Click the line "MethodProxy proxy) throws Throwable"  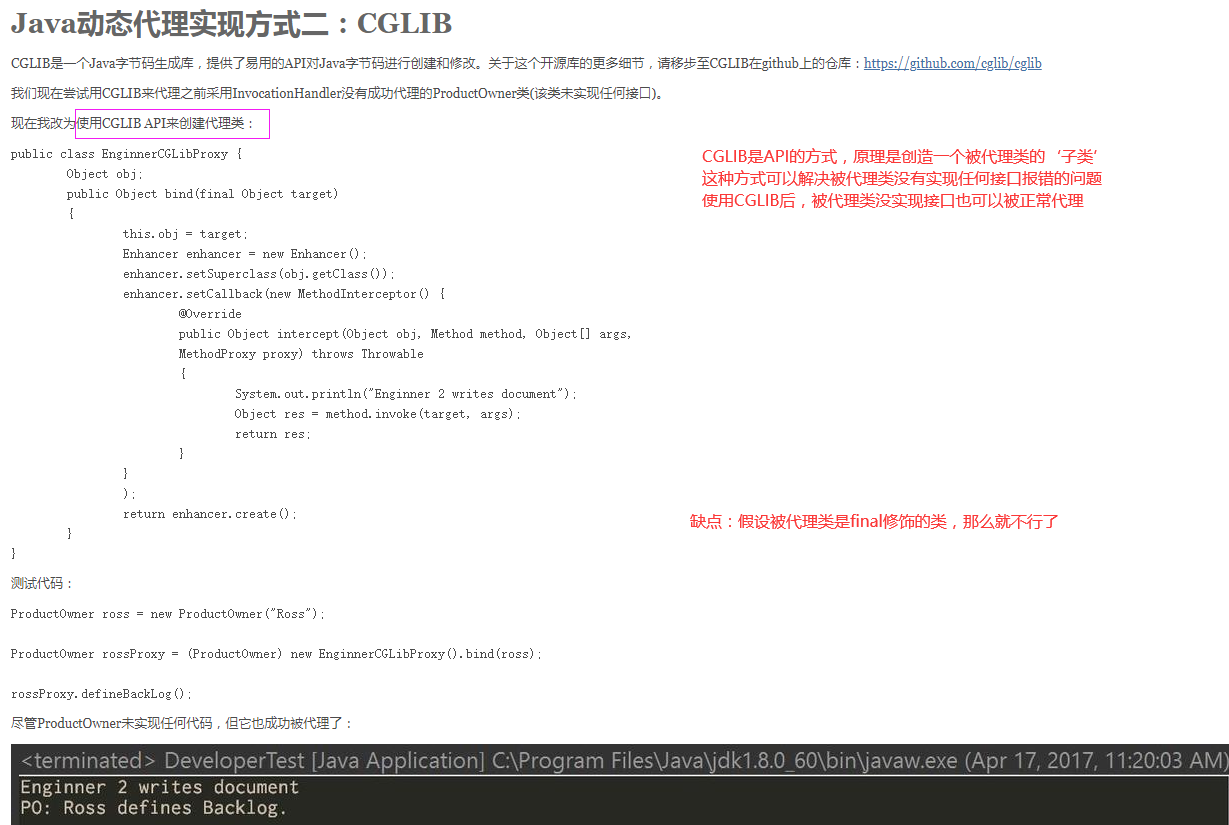[x=301, y=354]
